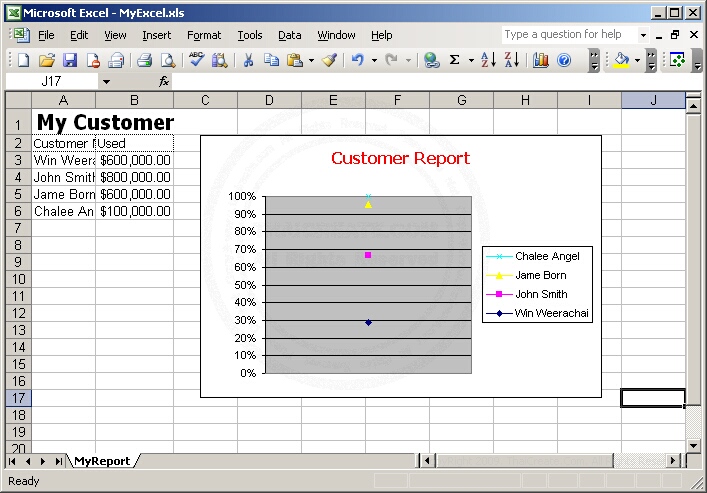This screenshot has width=707, height=493.
Task: Click the magenta John Smith data point
Action: tap(368, 255)
